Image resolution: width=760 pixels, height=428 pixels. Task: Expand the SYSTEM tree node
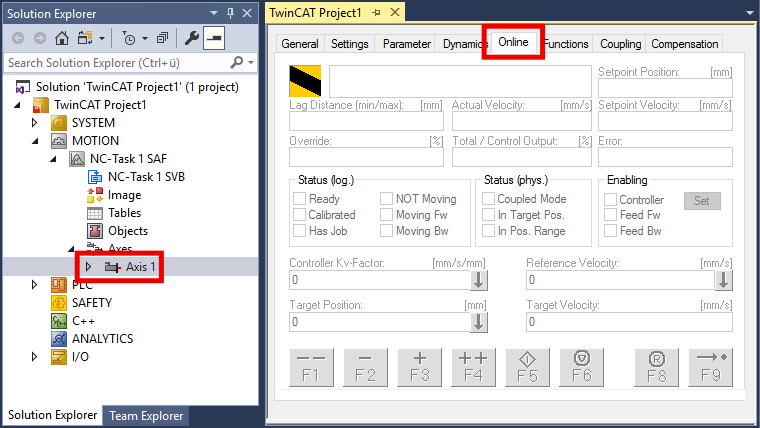[34, 123]
